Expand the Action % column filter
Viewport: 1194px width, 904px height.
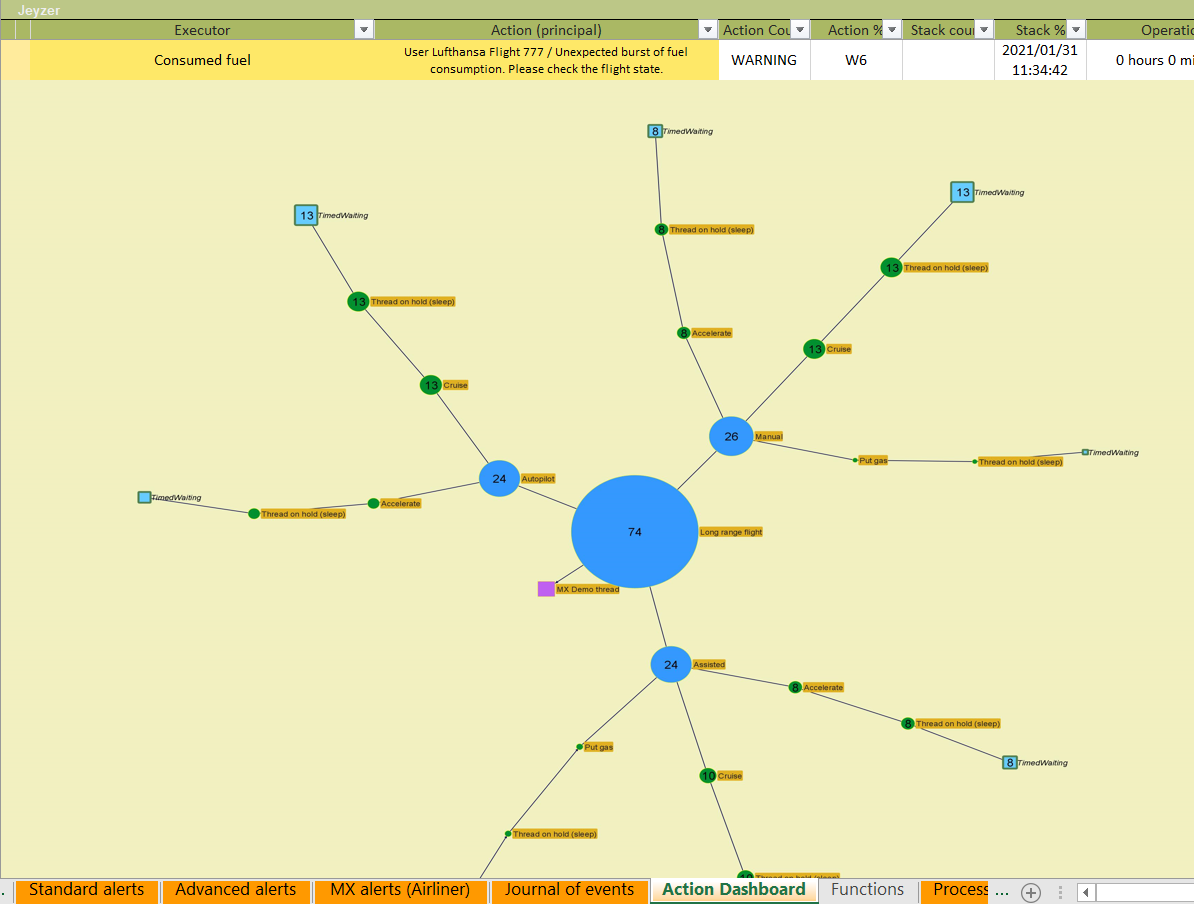point(892,30)
